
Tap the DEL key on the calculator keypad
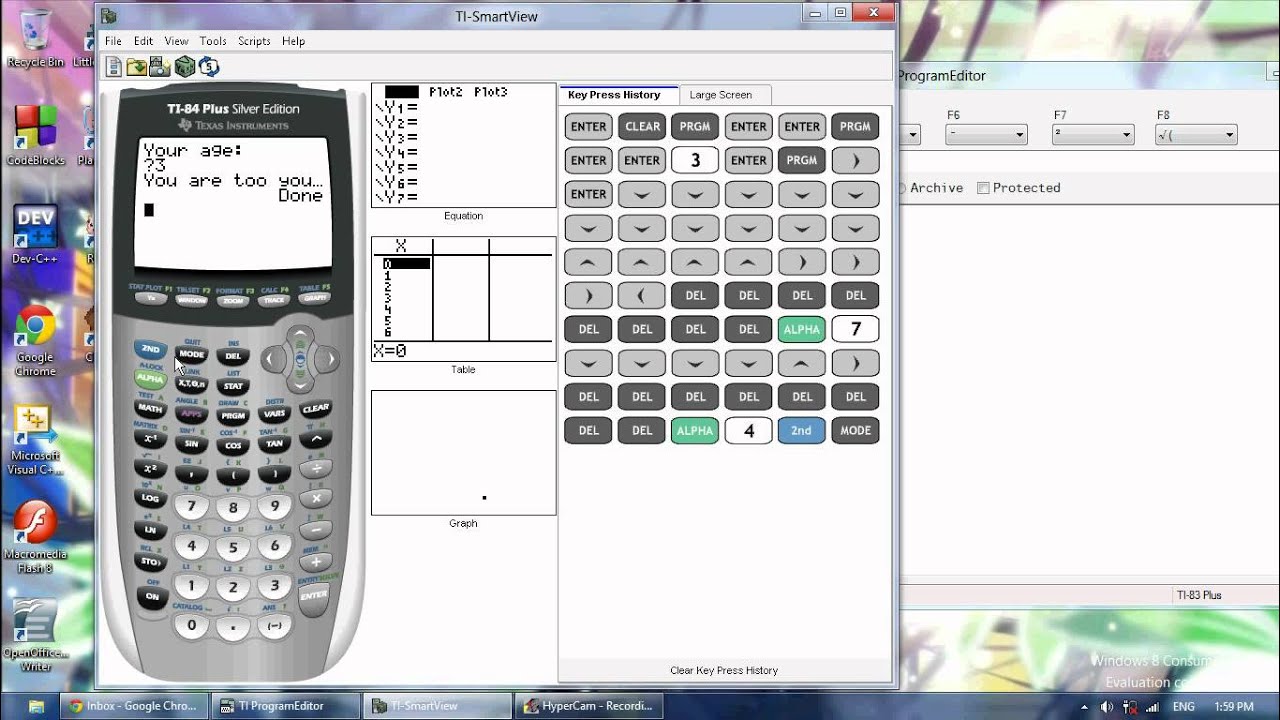[233, 356]
